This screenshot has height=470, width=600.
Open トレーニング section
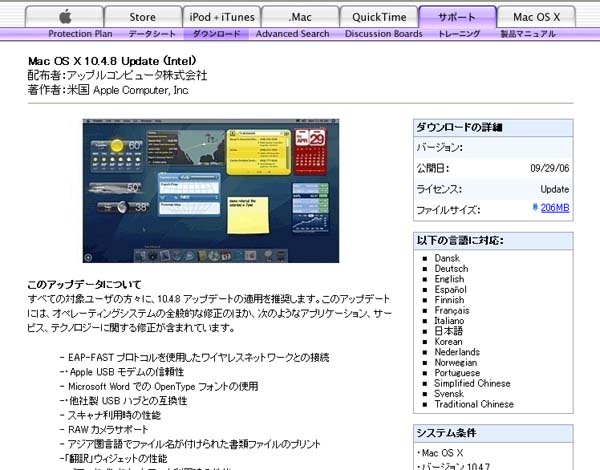(x=459, y=34)
